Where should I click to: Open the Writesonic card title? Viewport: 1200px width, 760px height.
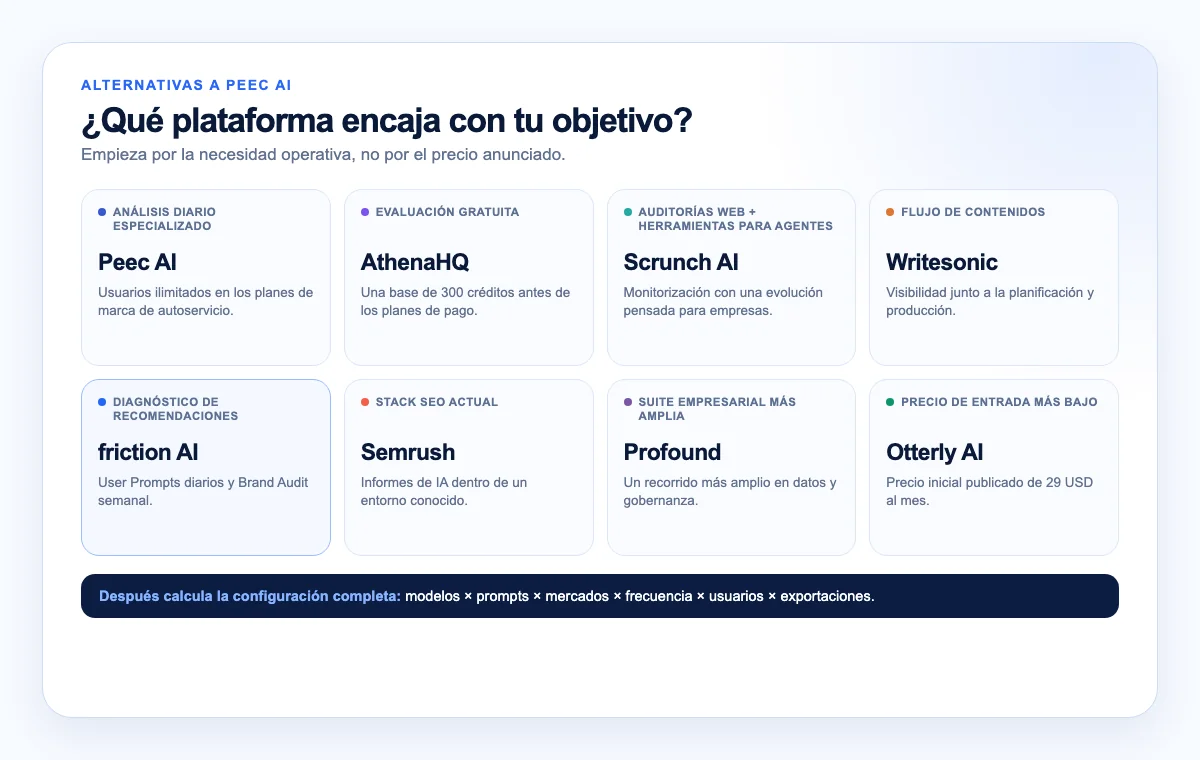point(942,262)
